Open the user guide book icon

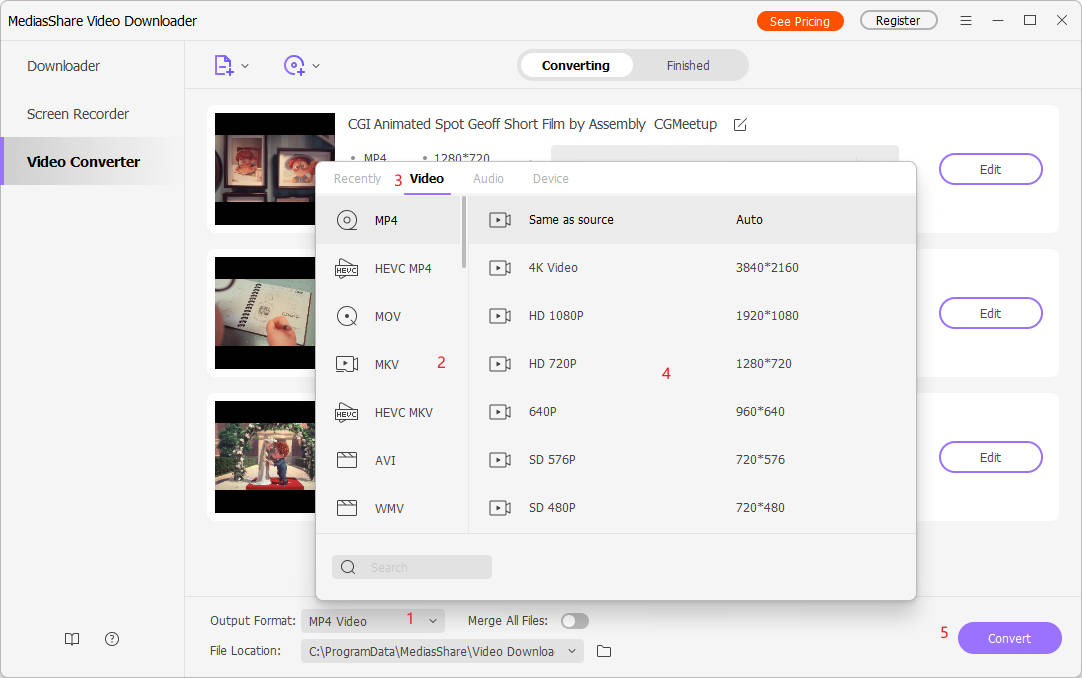coord(72,639)
